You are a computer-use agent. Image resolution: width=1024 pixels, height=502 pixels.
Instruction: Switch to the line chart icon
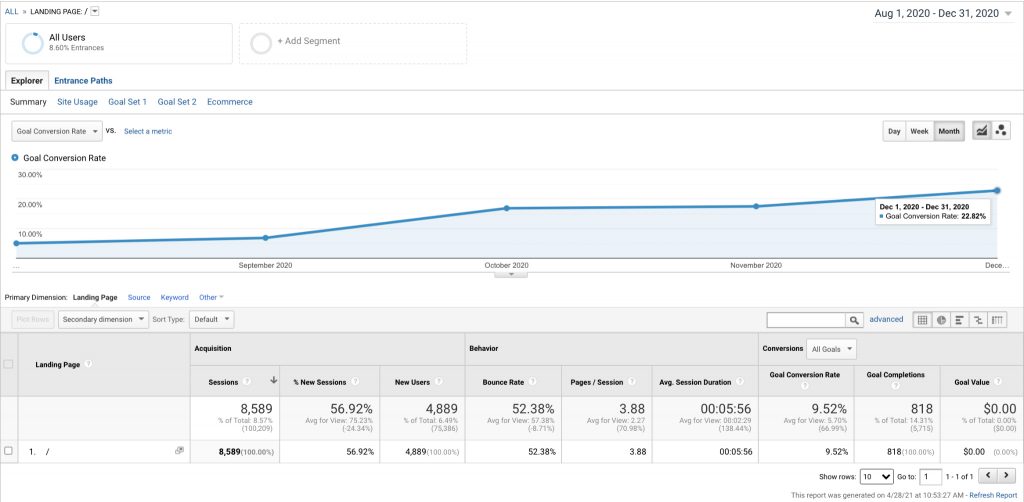(x=982, y=131)
